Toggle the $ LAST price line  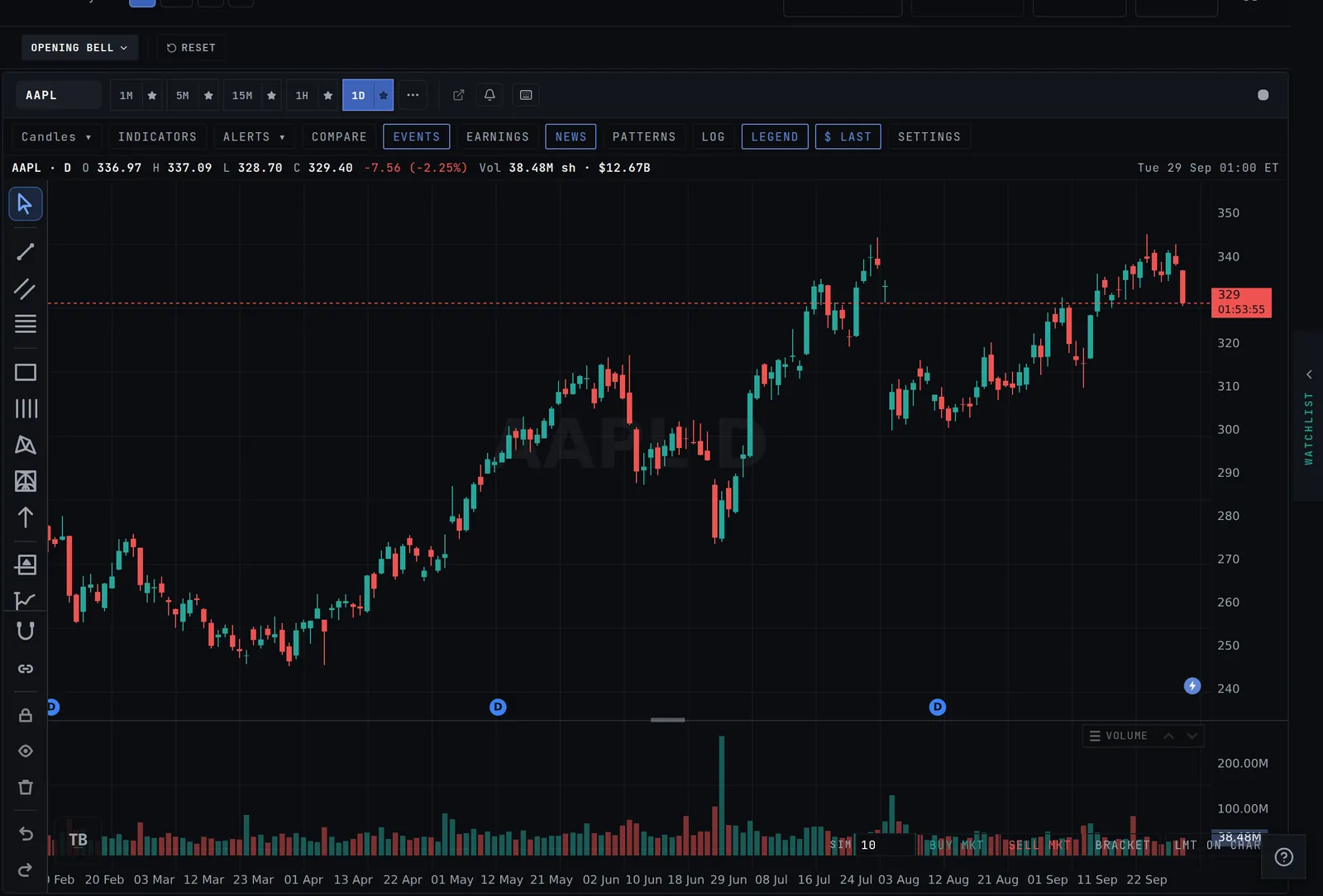point(848,137)
